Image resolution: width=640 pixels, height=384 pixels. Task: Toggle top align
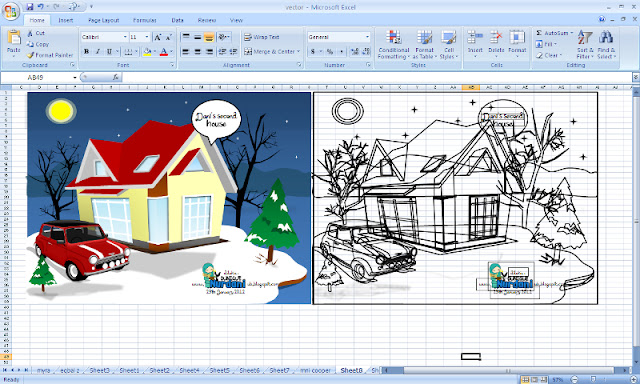point(186,37)
